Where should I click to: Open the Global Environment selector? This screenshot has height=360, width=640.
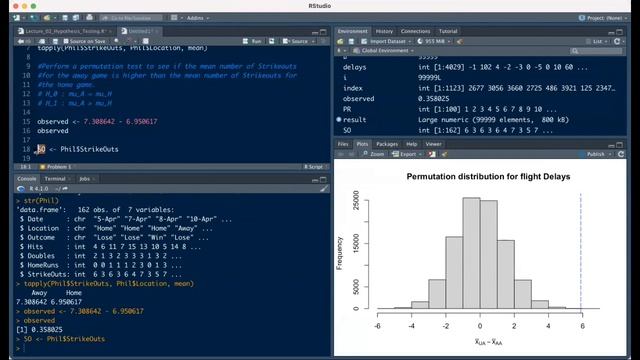pyautogui.click(x=384, y=51)
